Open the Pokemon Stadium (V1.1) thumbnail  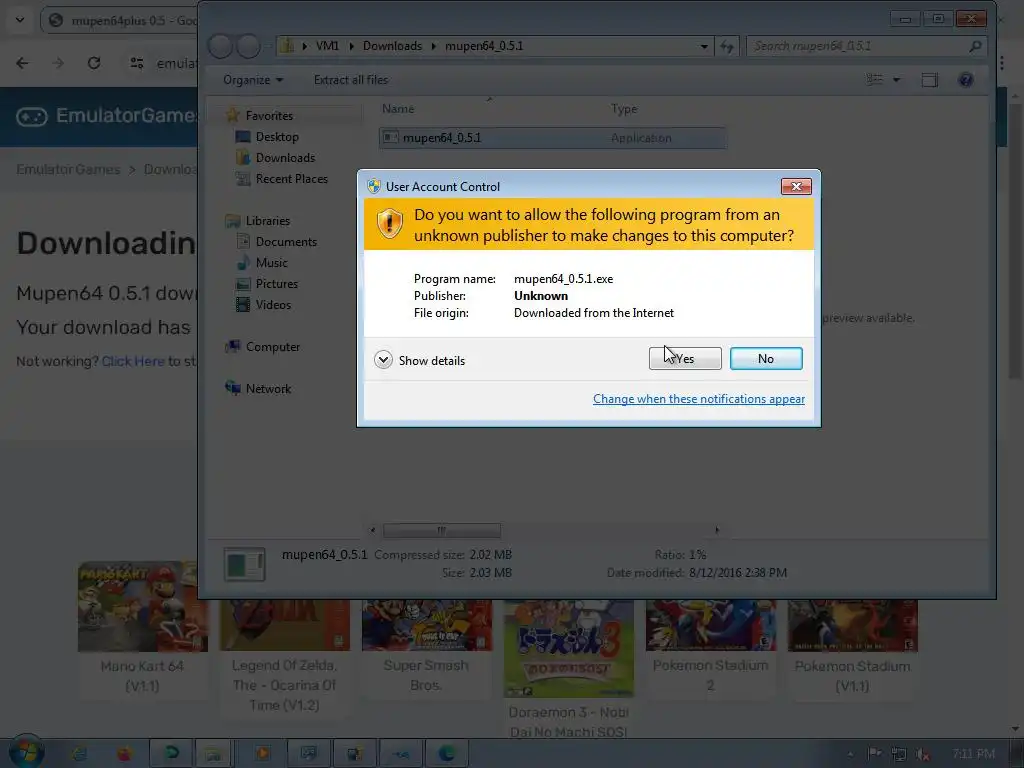tap(852, 626)
